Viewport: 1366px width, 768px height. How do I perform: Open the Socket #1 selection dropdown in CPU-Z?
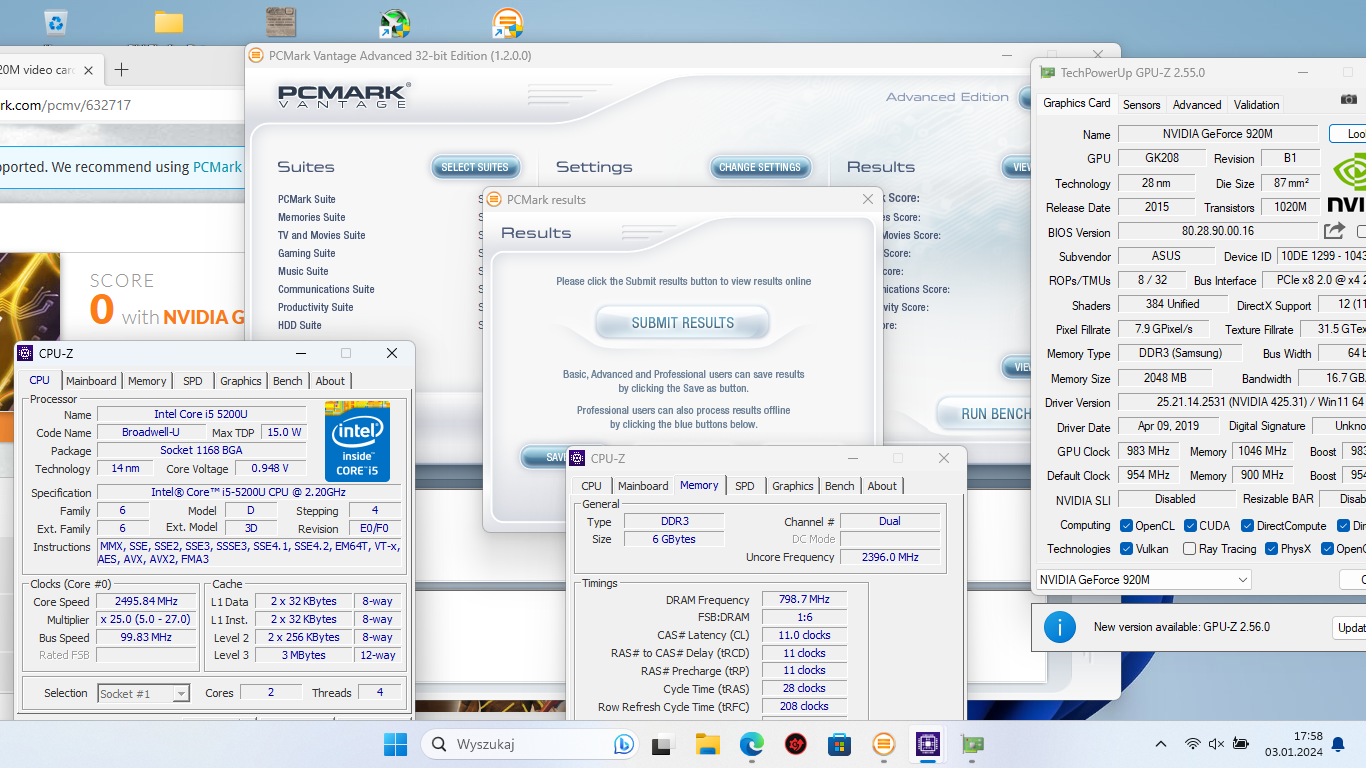click(x=144, y=693)
